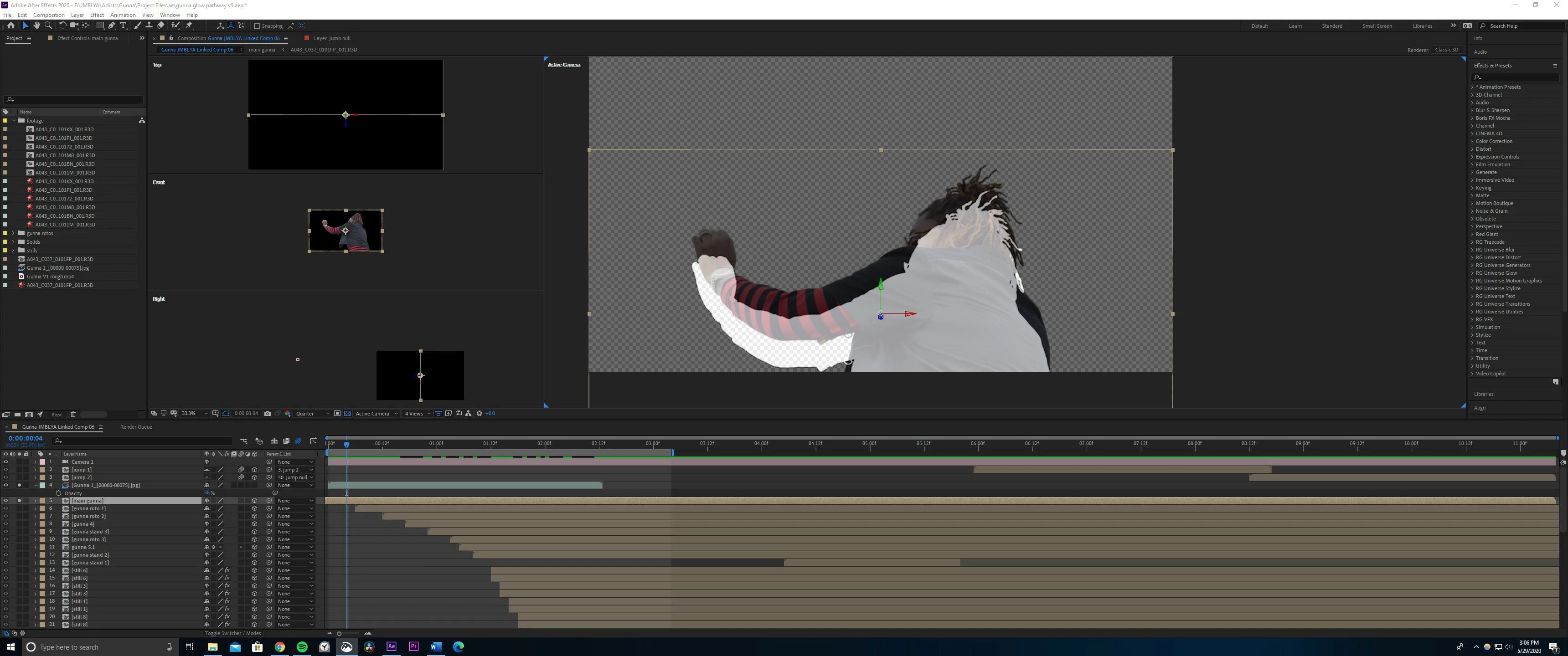Select the Puppet Pin tool
This screenshot has height=656, width=1568.
[189, 26]
